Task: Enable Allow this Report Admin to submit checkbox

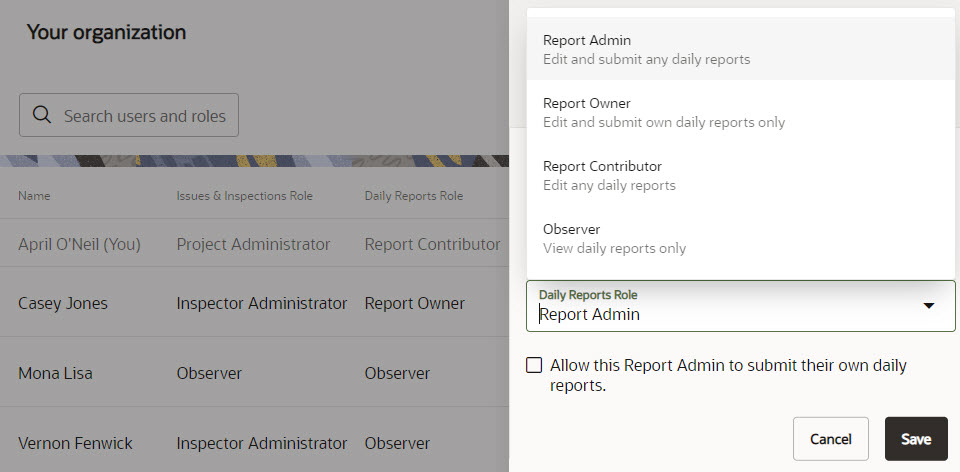Action: [x=534, y=365]
